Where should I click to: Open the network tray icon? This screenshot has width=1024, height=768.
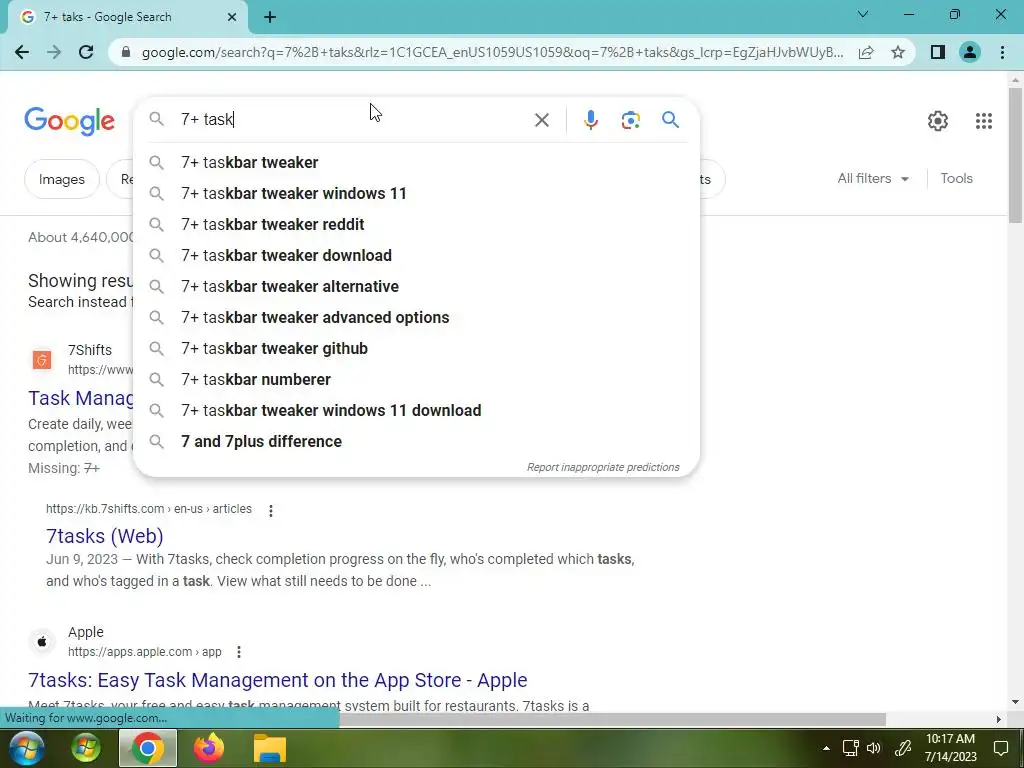point(850,748)
